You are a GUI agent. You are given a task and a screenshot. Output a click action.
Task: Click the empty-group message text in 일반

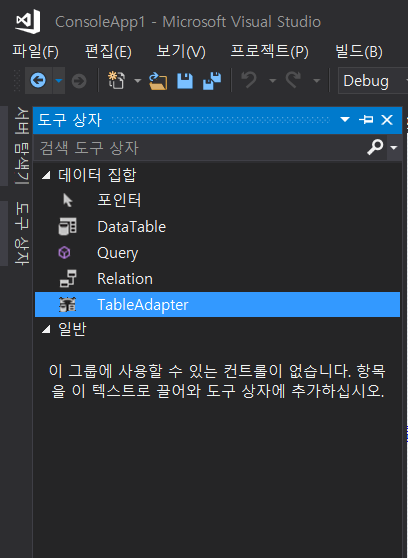[x=218, y=381]
